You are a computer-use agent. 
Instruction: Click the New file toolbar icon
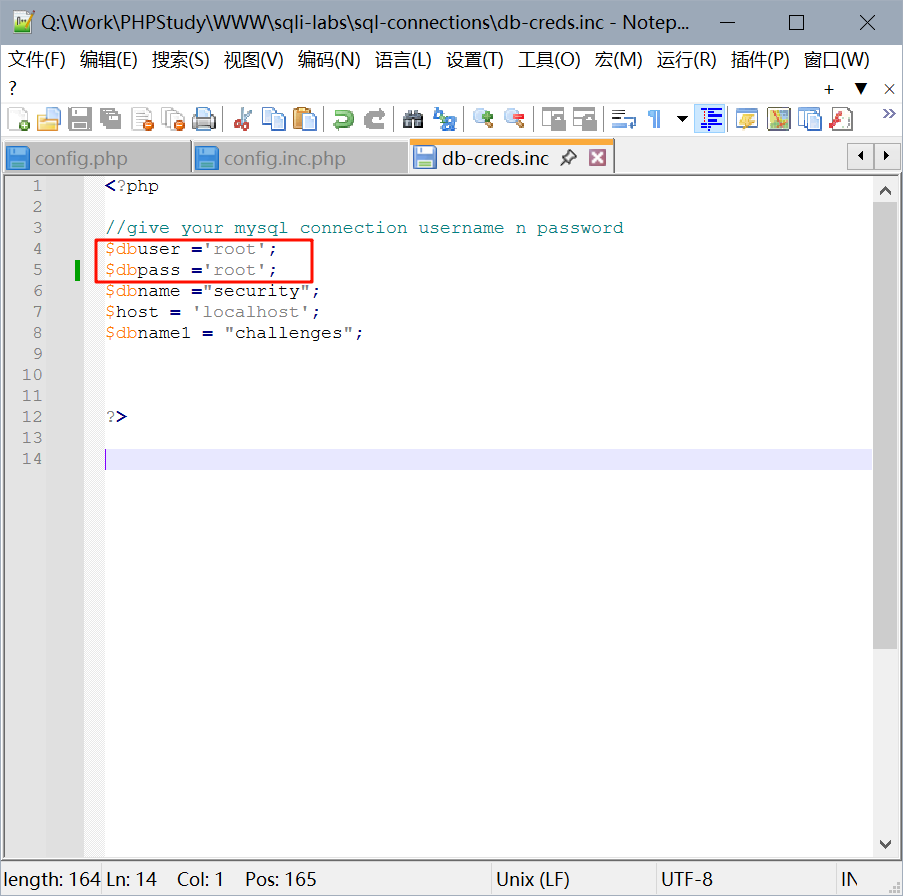[x=19, y=120]
